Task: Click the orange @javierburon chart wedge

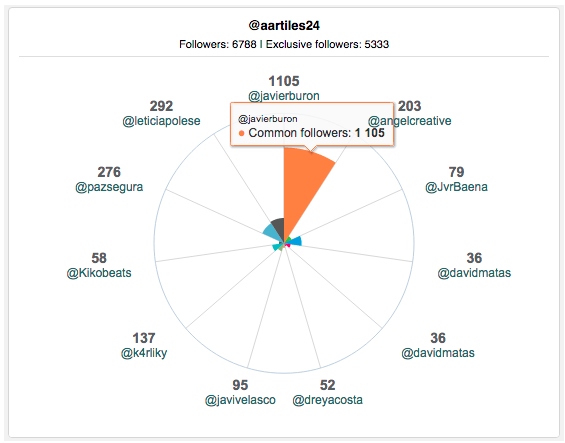Action: [304, 187]
